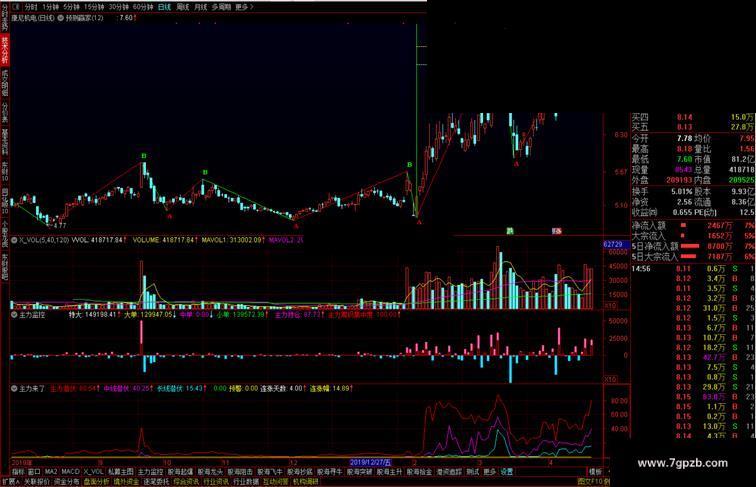
Task: Click the 模板 template button
Action: tap(596, 472)
